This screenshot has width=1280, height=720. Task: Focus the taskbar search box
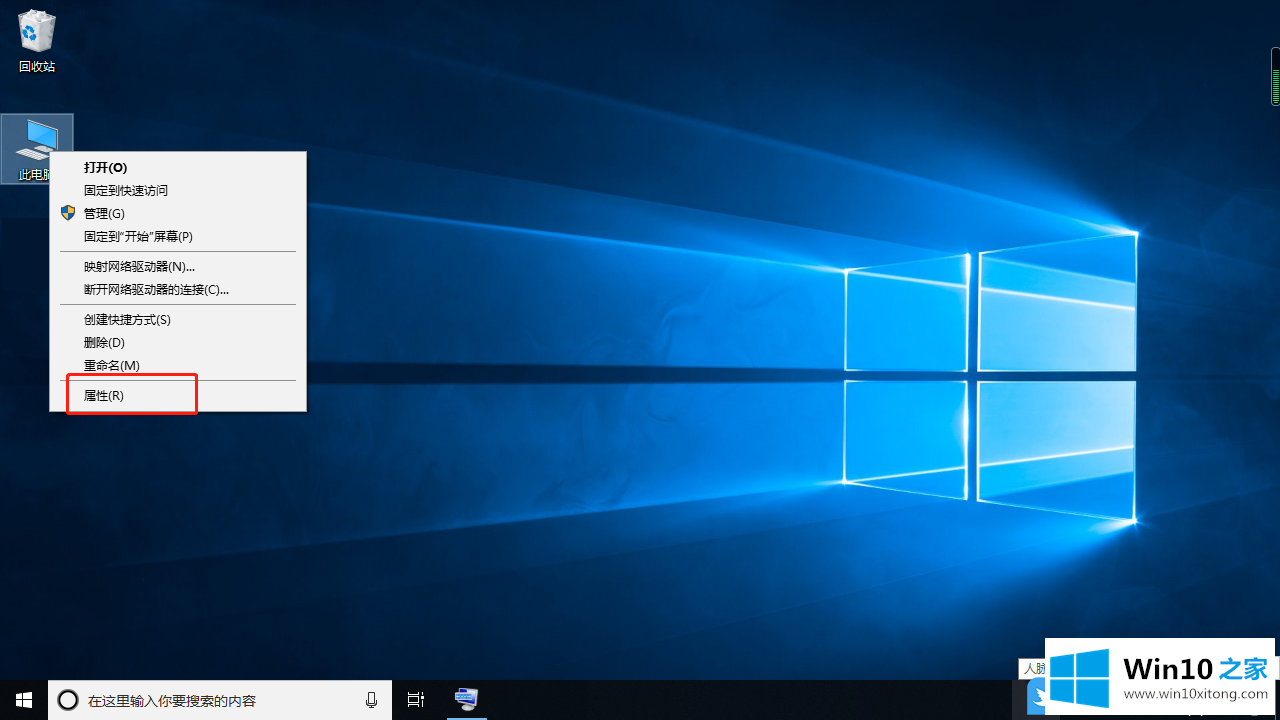tap(220, 700)
